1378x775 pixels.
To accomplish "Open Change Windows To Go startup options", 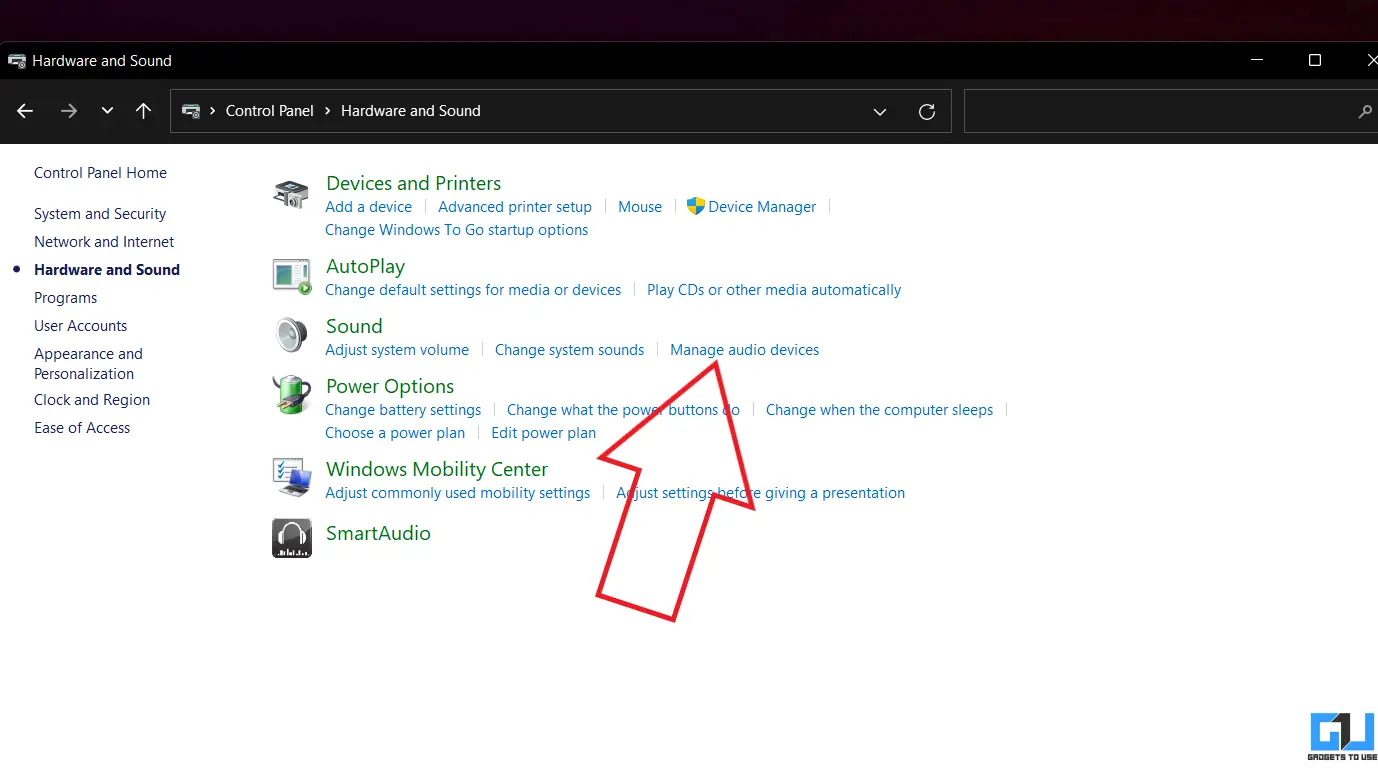I will click(x=456, y=230).
